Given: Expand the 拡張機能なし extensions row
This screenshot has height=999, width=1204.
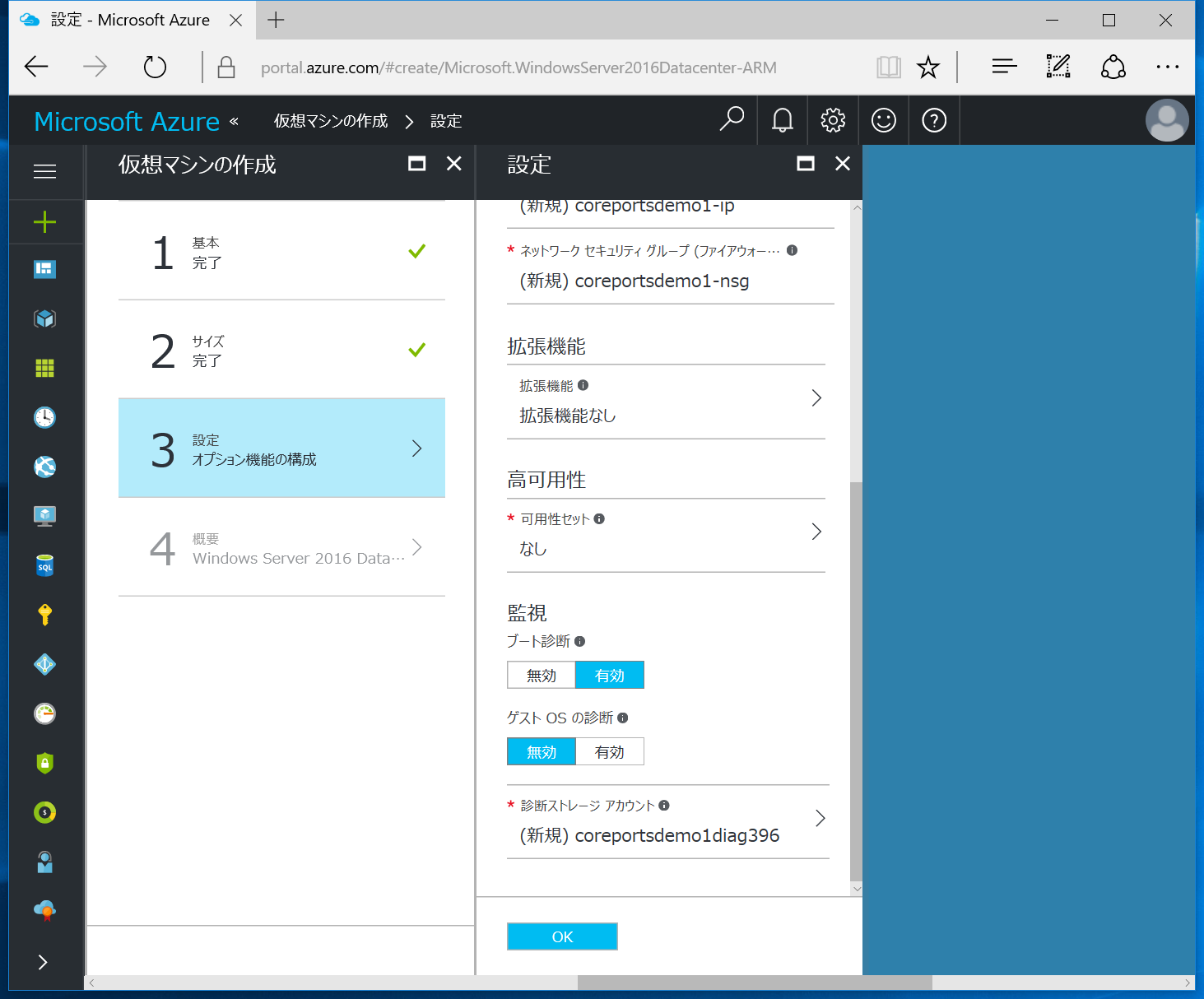Looking at the screenshot, I should (x=666, y=402).
